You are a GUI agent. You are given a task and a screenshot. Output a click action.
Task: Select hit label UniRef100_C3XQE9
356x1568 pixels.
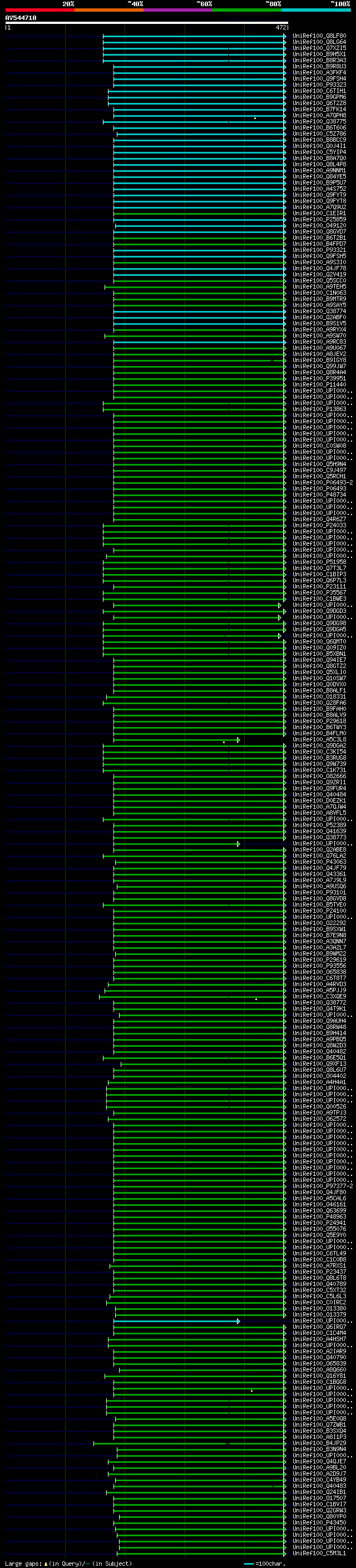click(x=319, y=996)
